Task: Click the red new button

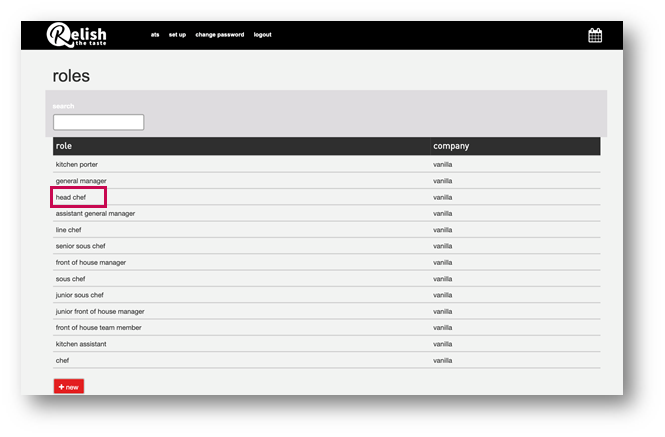Action: click(69, 387)
